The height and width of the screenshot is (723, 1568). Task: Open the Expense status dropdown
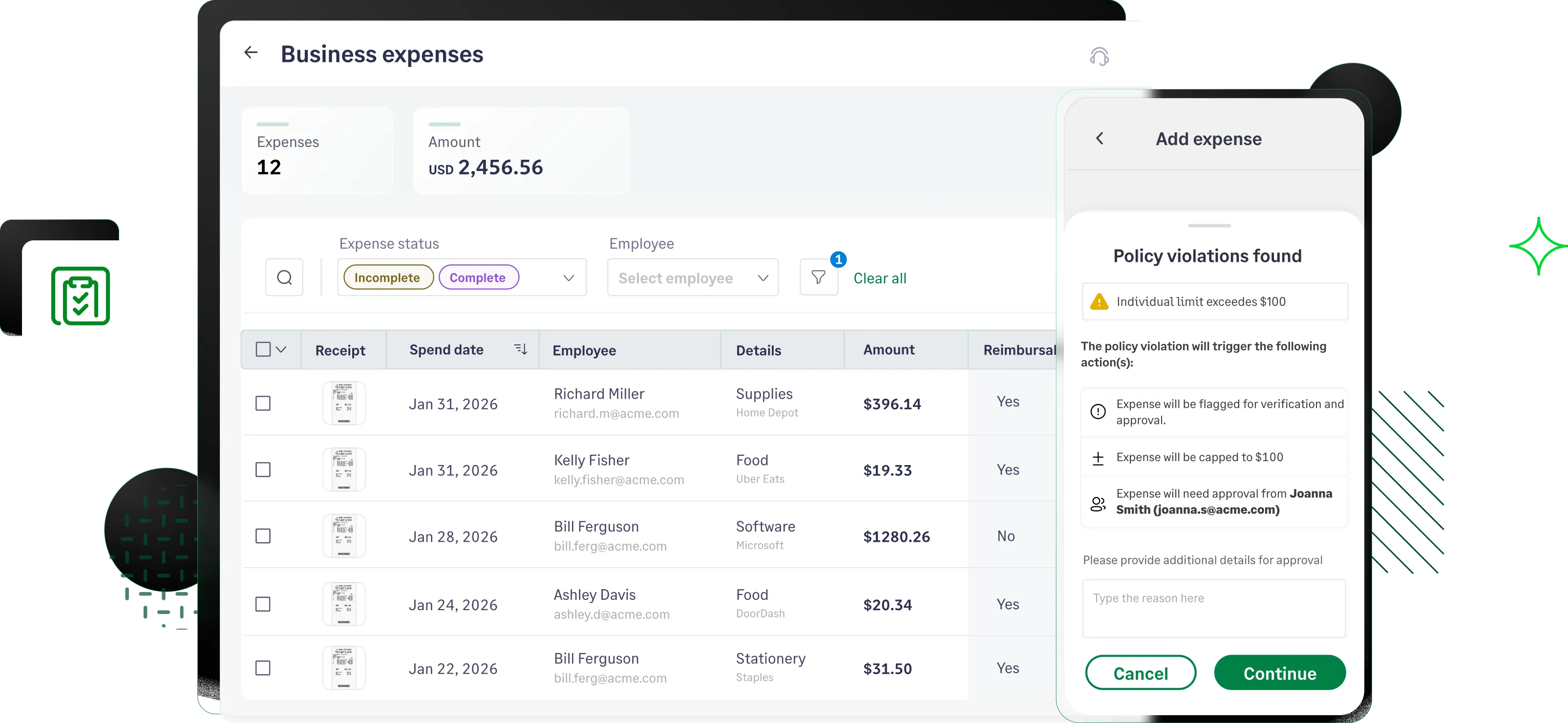[x=569, y=277]
